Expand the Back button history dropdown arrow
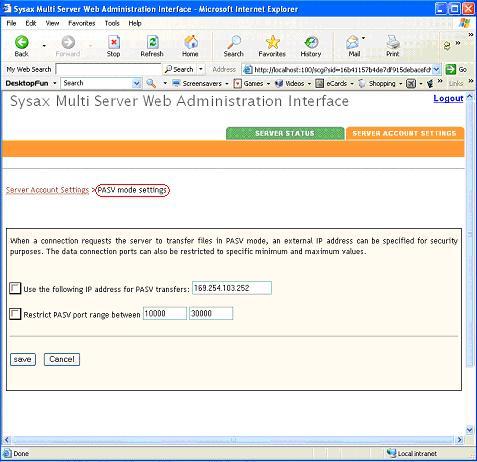Screen dimensions: 477x462 pyautogui.click(x=44, y=46)
